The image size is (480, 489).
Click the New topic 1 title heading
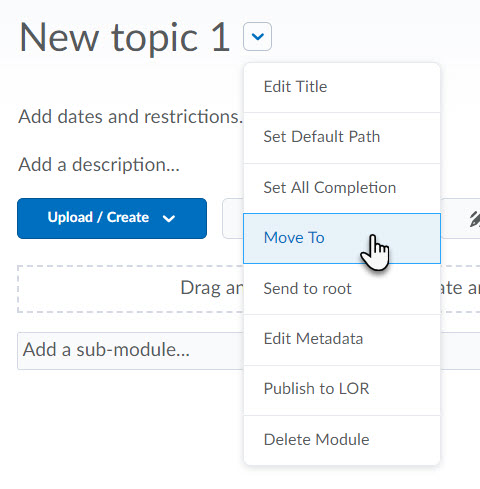pos(125,38)
